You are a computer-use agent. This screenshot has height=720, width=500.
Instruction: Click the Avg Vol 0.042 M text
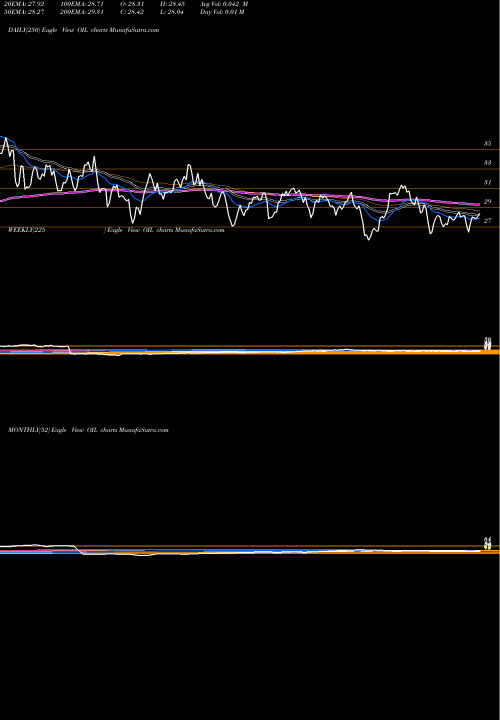224,4
